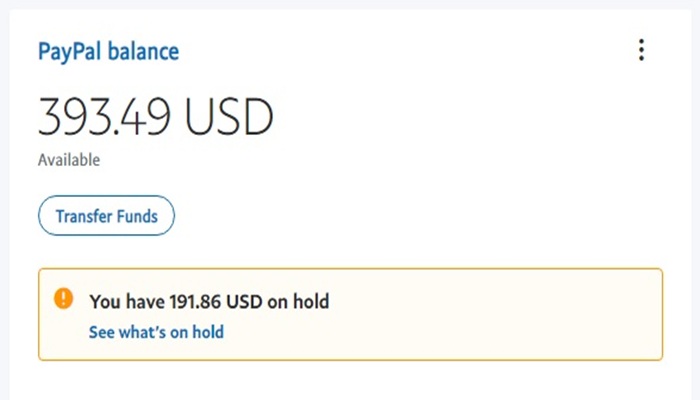View held funds details via the blue link
The image size is (700, 400).
pyautogui.click(x=156, y=332)
